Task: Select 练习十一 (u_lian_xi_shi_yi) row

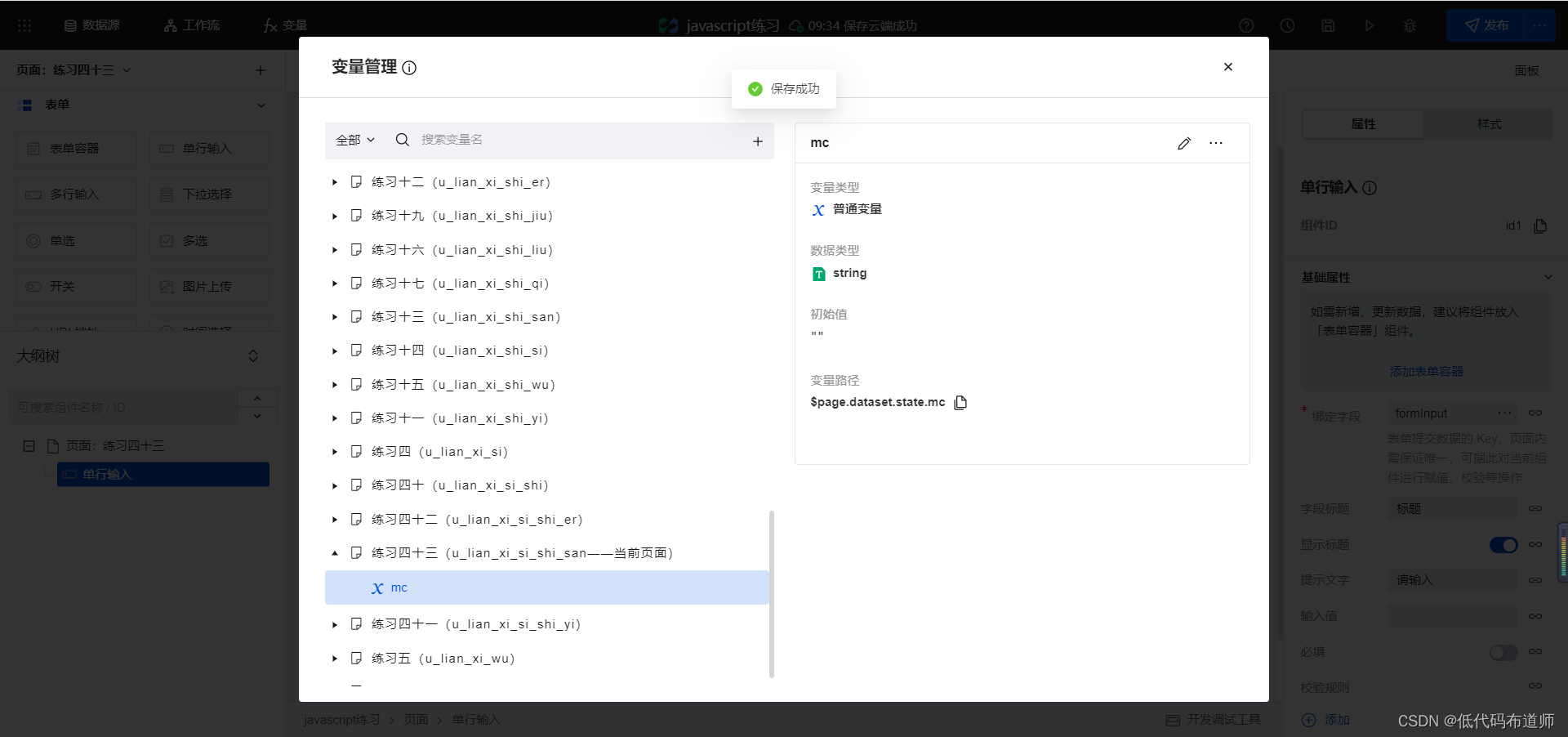Action: (x=546, y=418)
